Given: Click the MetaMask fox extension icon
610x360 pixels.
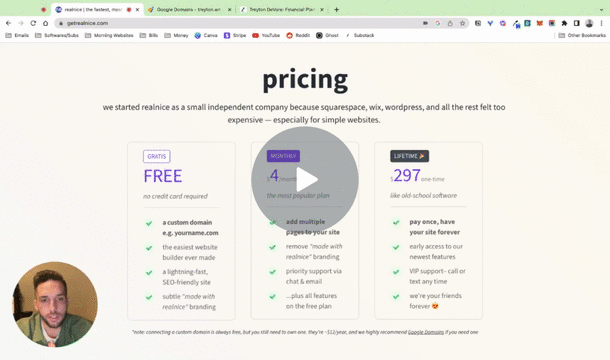Looking at the screenshot, I should 539,23.
